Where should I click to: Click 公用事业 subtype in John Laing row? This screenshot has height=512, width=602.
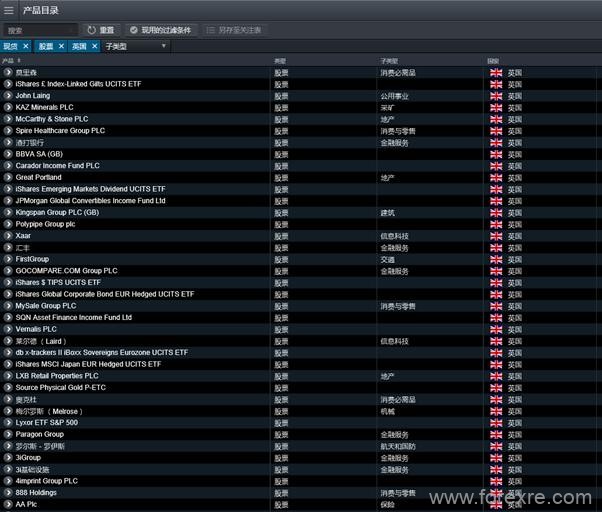coord(394,96)
